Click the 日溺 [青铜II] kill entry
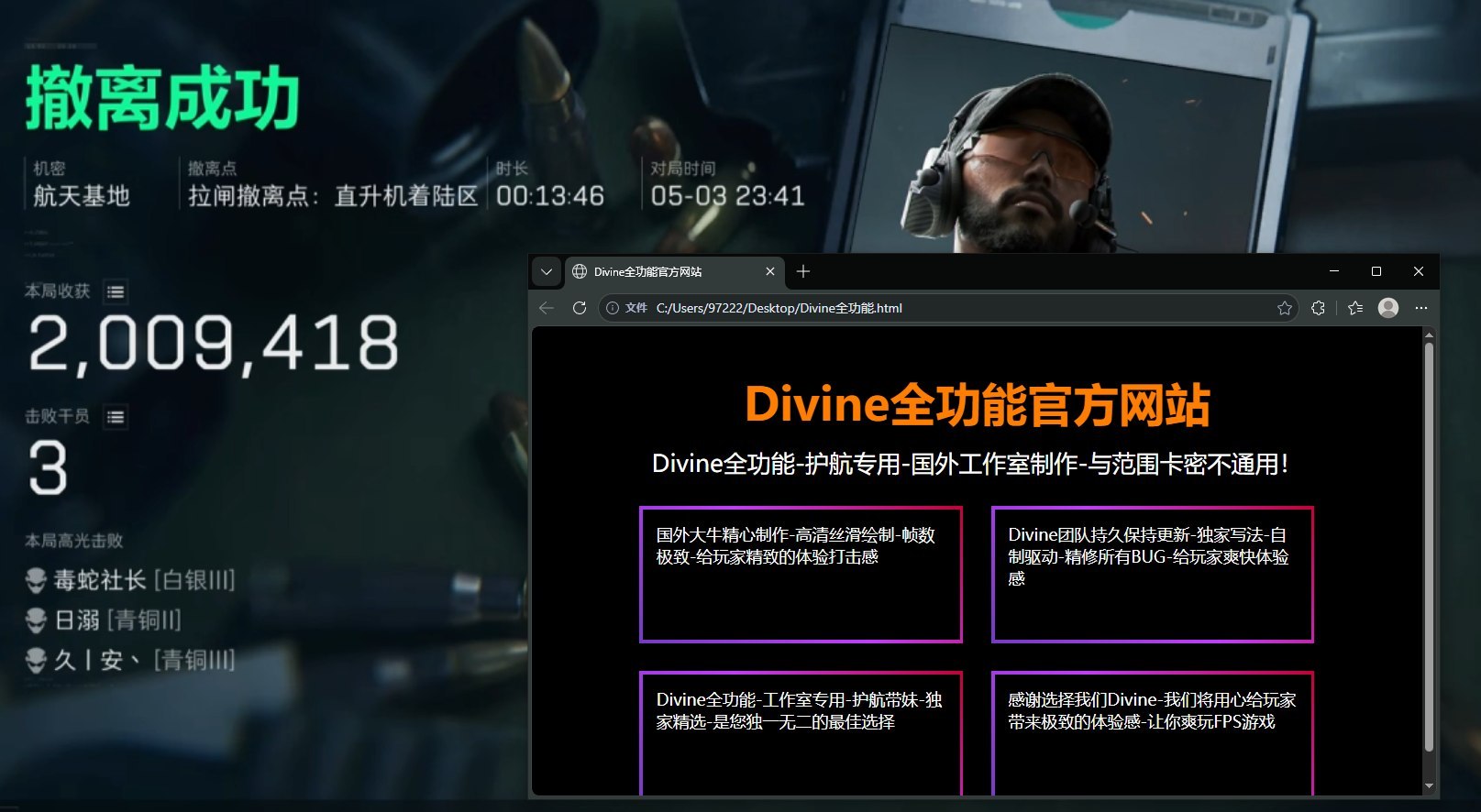1481x812 pixels. [x=104, y=620]
